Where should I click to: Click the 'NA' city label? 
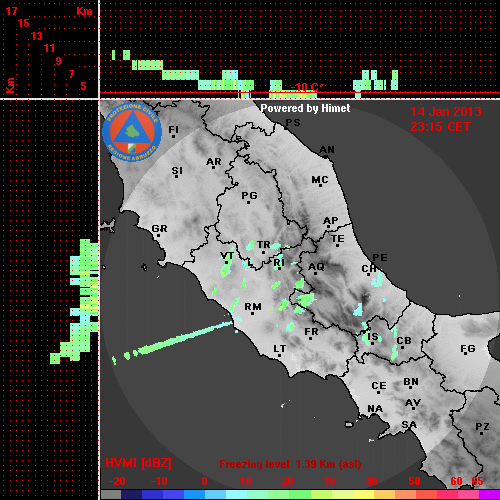[x=375, y=409]
